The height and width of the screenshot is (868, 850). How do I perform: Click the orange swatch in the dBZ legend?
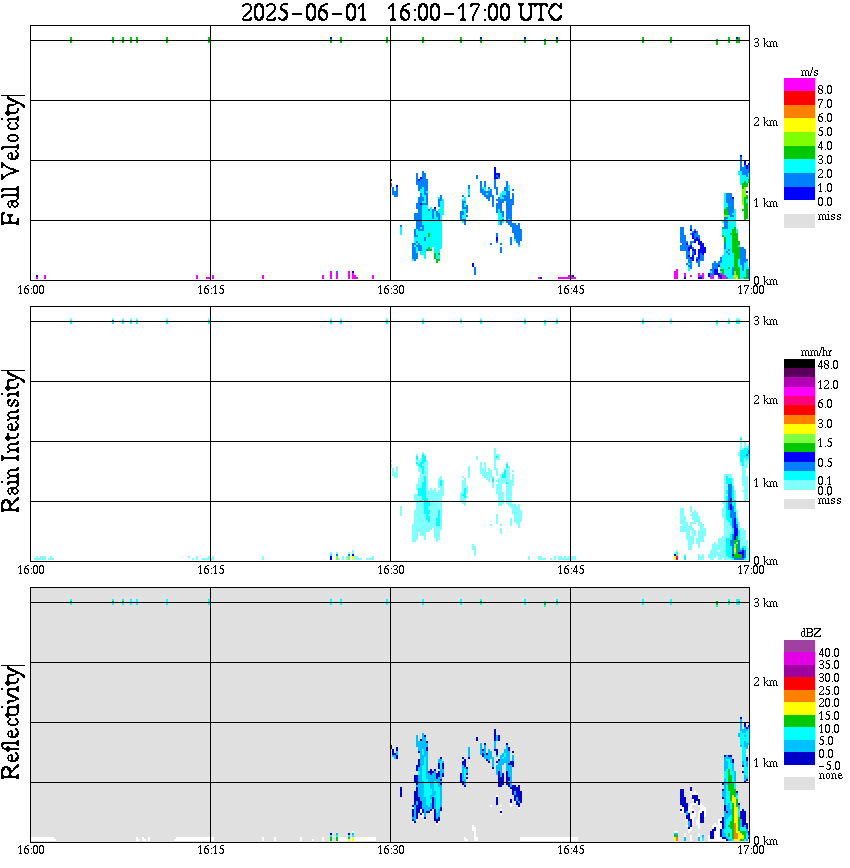pyautogui.click(x=799, y=696)
